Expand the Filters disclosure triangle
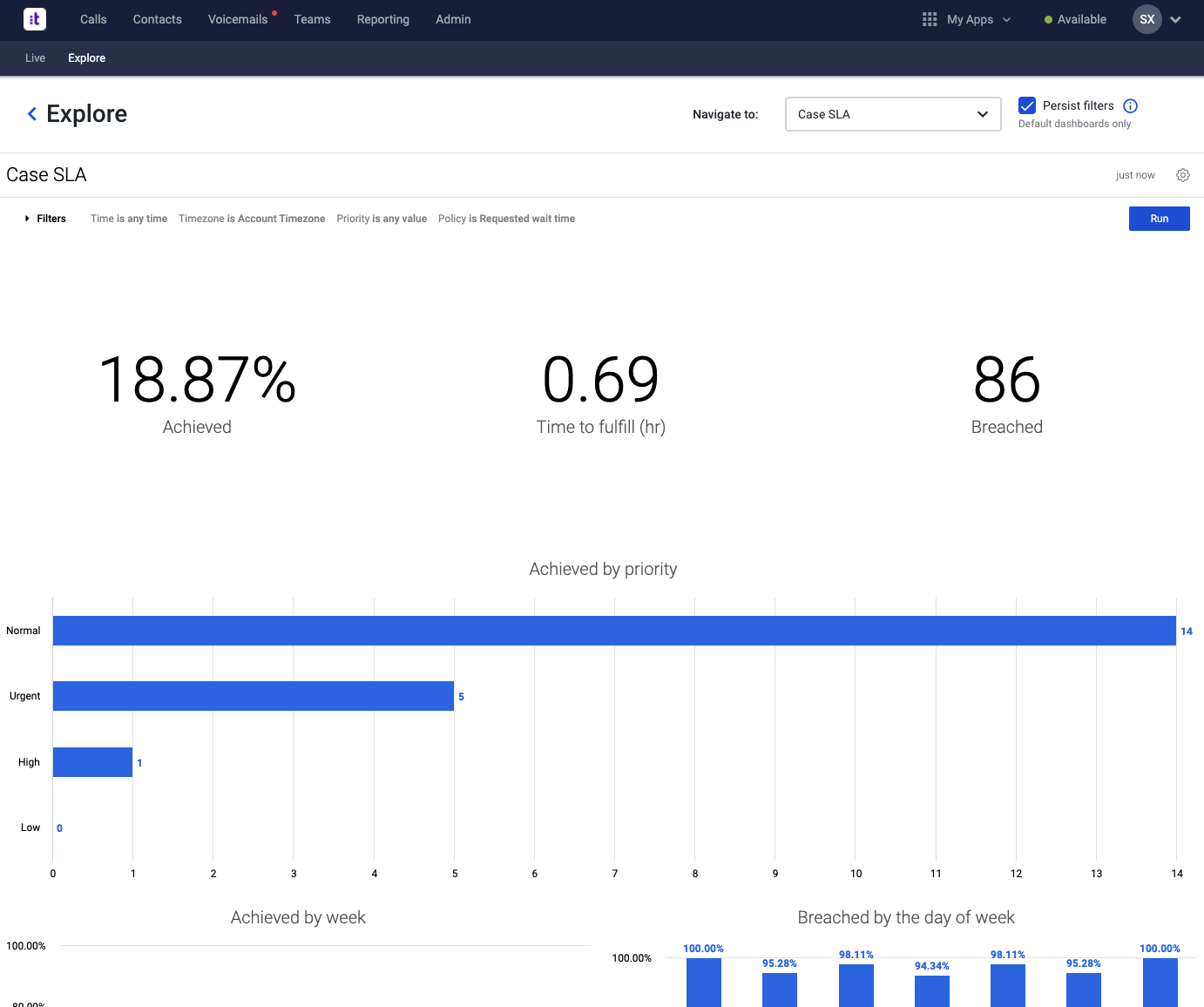The height and width of the screenshot is (1007, 1204). [x=27, y=219]
